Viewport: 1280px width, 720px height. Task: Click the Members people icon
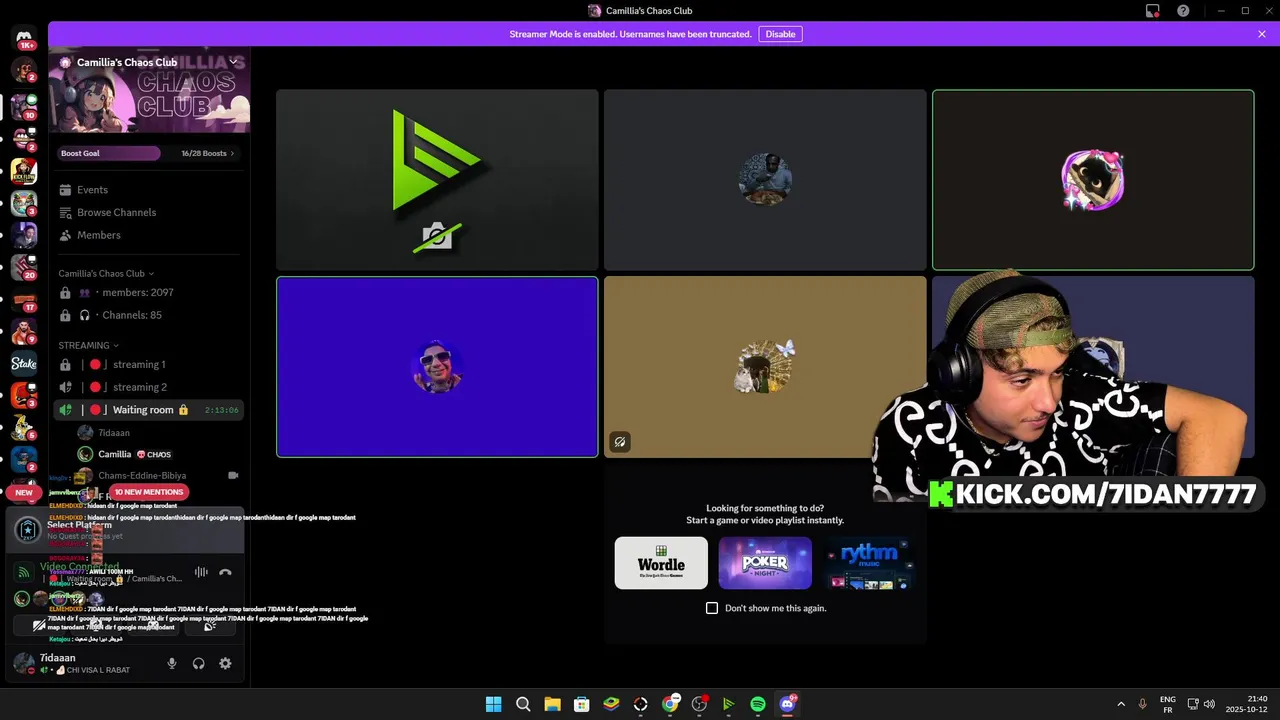[x=65, y=235]
